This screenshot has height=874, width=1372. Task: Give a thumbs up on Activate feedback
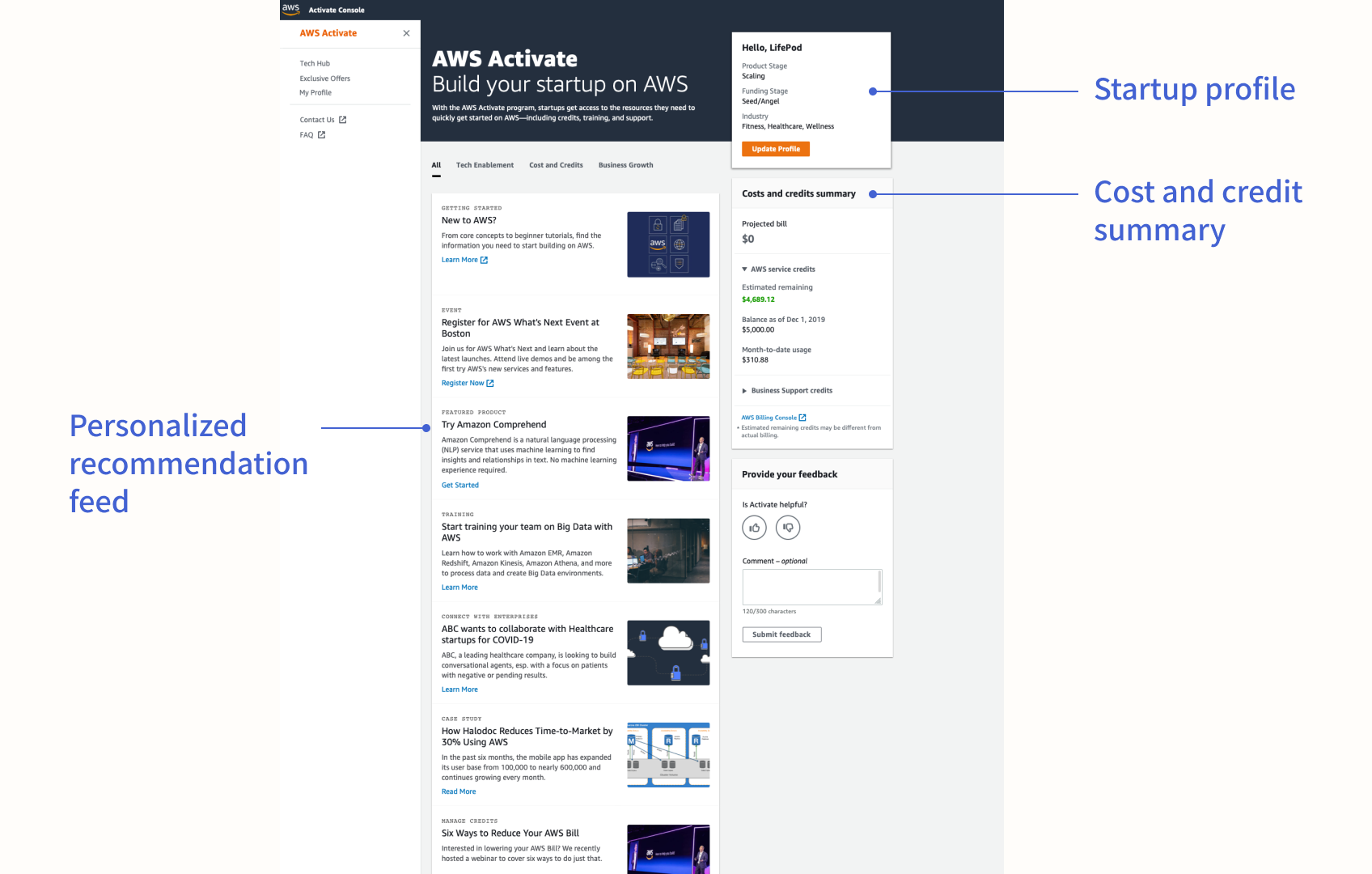[754, 527]
